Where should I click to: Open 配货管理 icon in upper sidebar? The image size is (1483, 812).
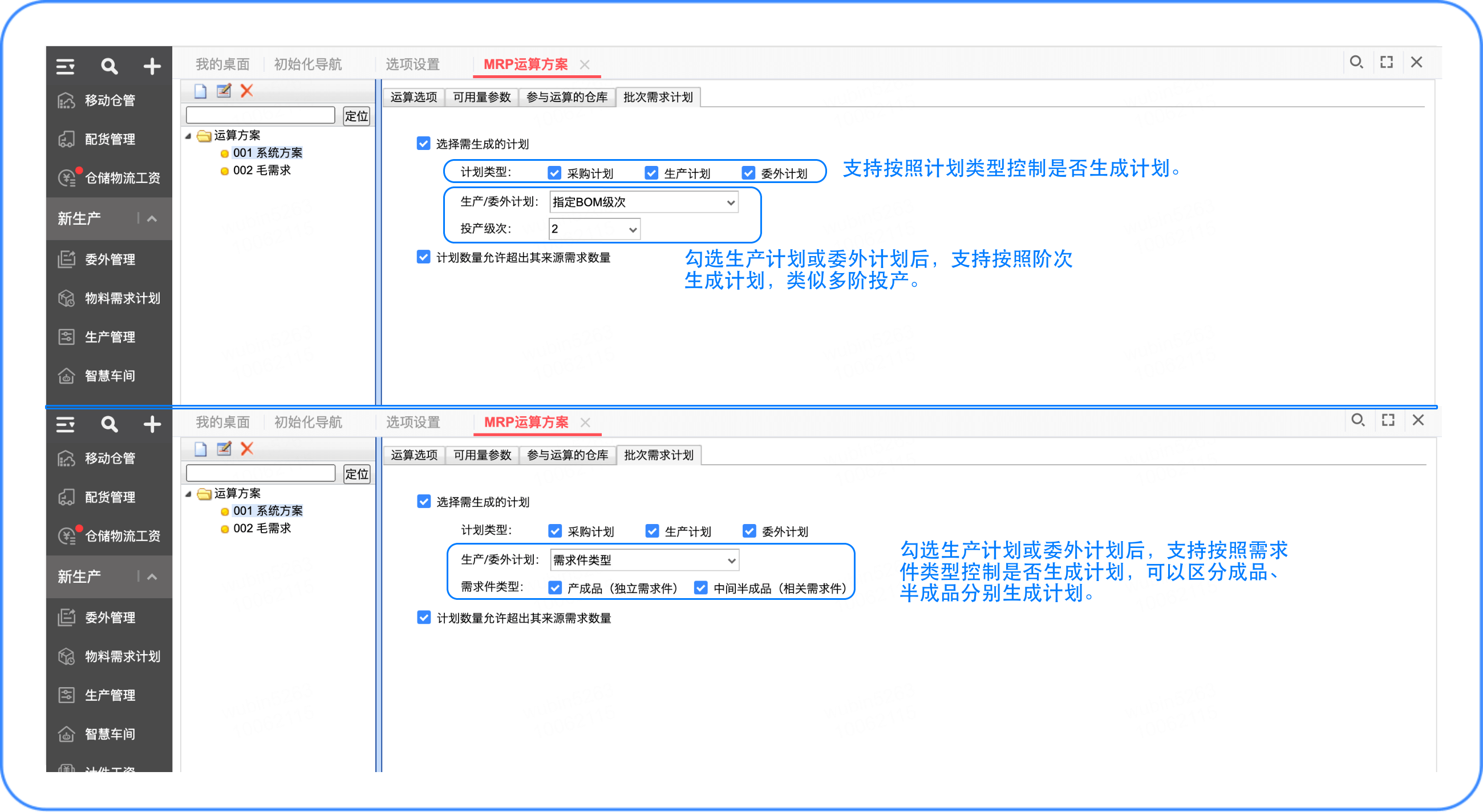[67, 139]
